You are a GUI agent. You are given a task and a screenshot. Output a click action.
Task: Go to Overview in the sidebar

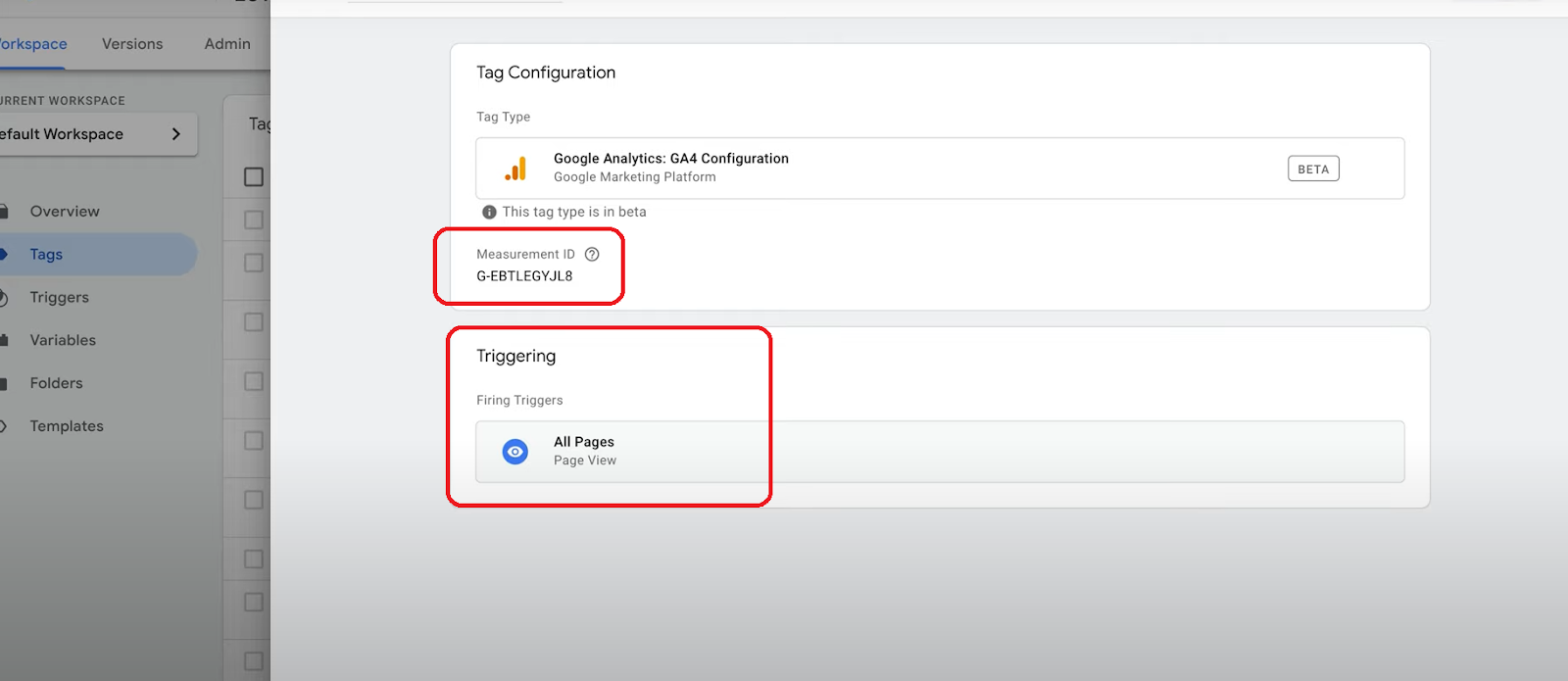click(65, 212)
